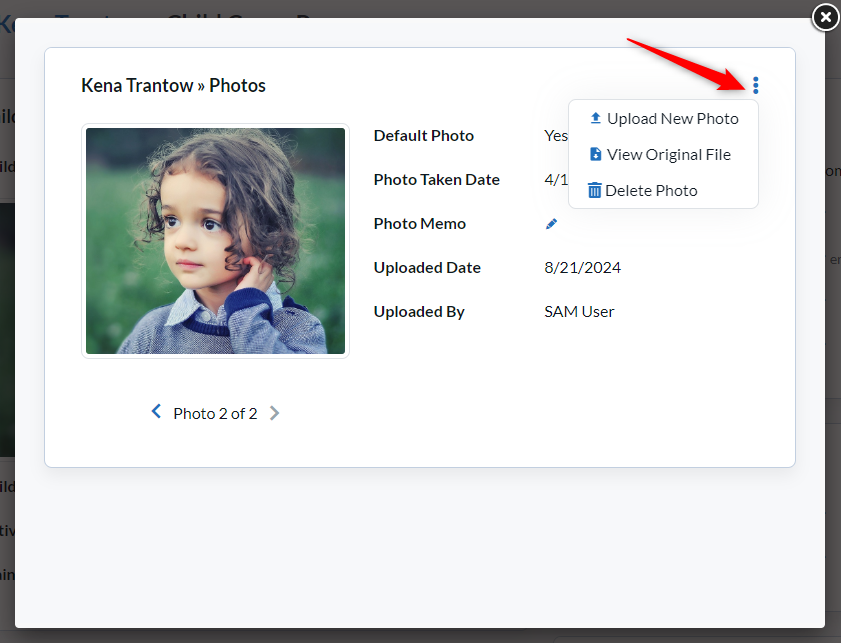Open the child's photo thumbnail
Screen dimensions: 841x643
tap(215, 241)
